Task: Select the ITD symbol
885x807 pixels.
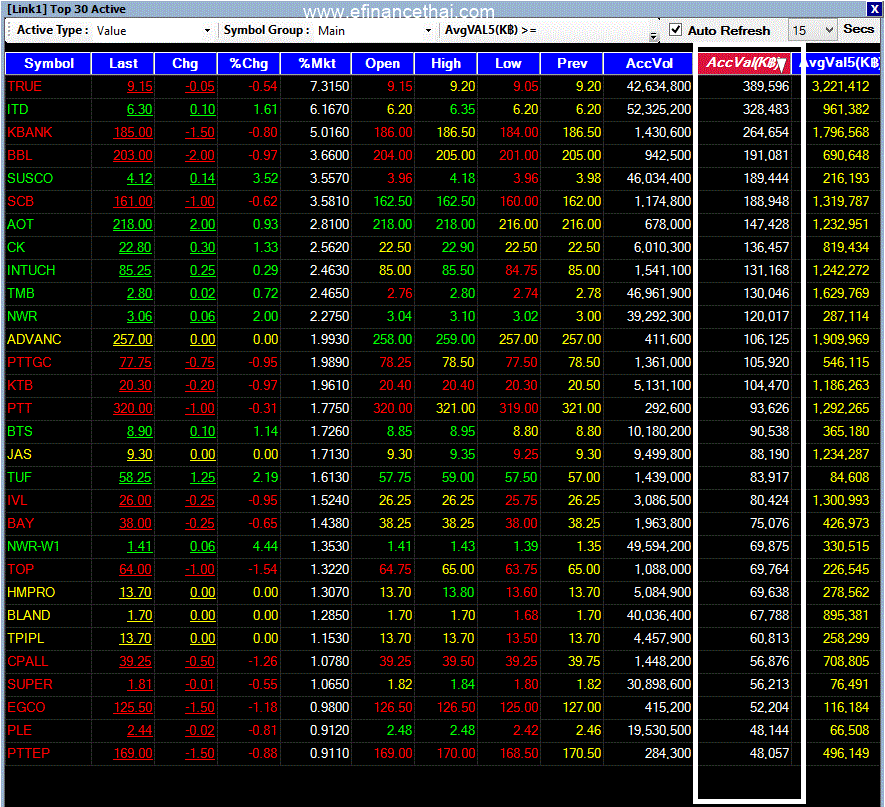Action: (x=17, y=109)
